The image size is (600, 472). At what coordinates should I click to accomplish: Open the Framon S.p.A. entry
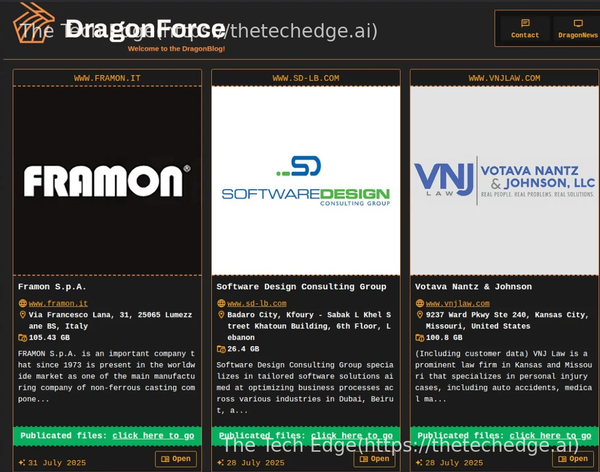176,459
